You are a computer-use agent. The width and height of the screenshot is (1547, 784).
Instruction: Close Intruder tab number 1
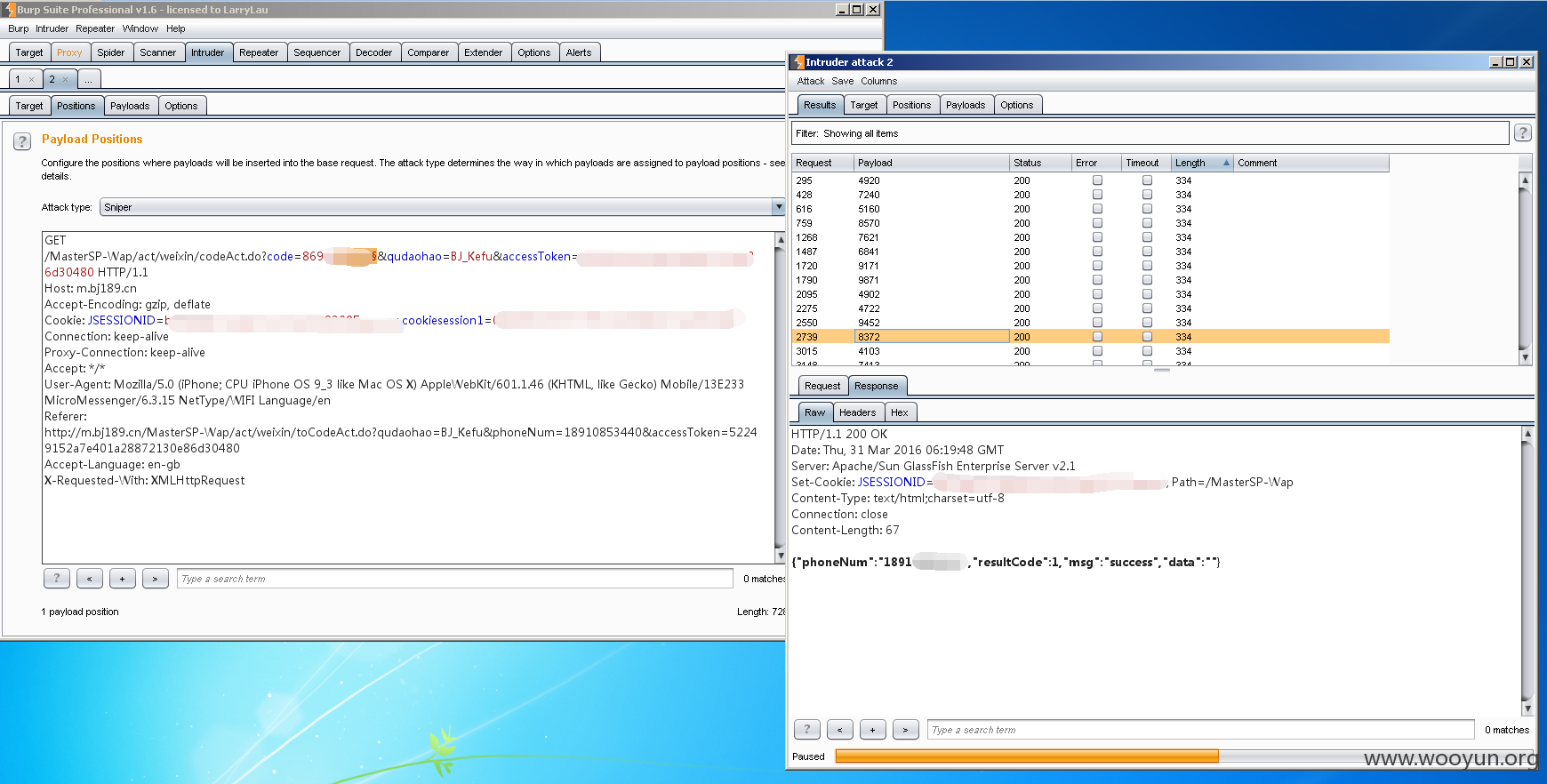click(31, 80)
